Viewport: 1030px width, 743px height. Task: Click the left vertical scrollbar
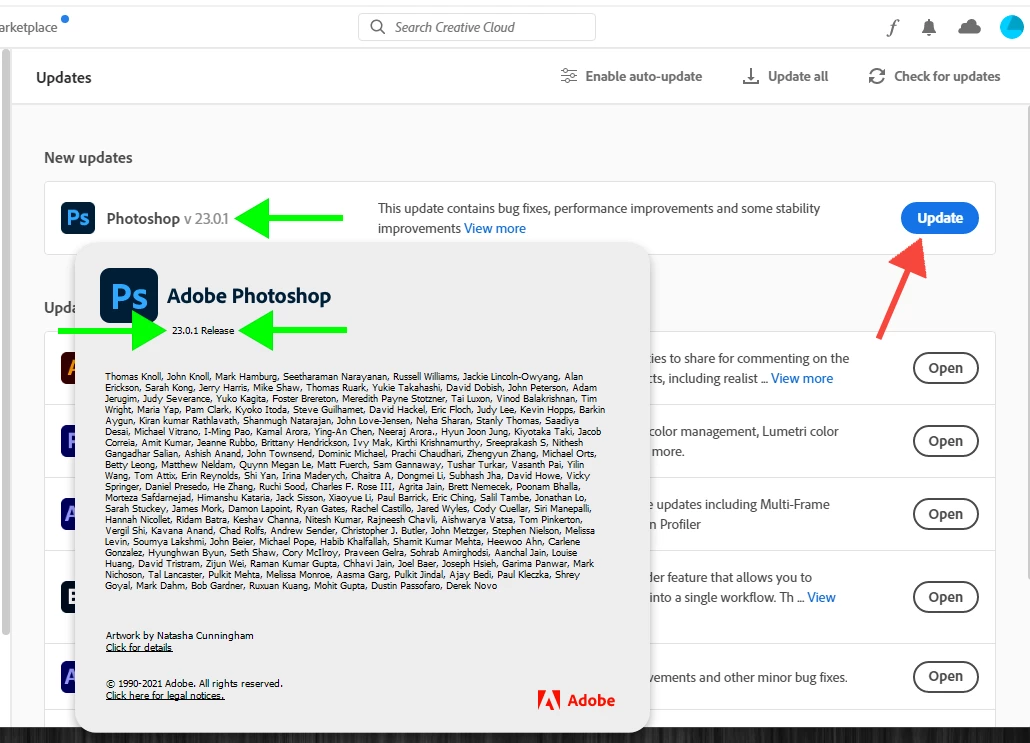pyautogui.click(x=6, y=342)
